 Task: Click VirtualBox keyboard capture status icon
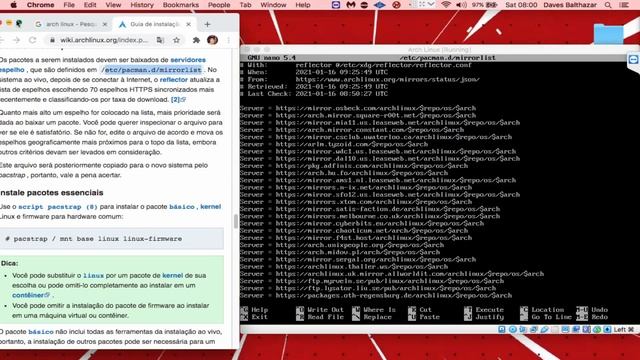point(607,329)
